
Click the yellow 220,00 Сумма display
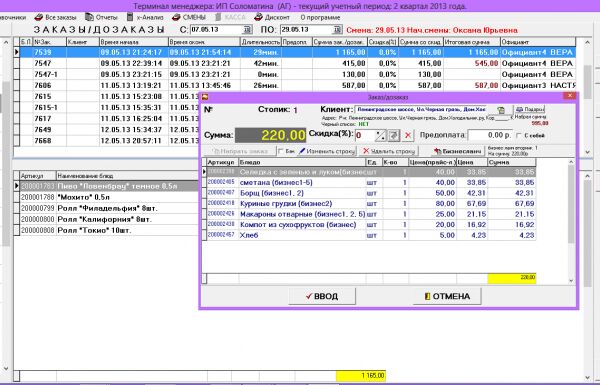pyautogui.click(x=271, y=135)
